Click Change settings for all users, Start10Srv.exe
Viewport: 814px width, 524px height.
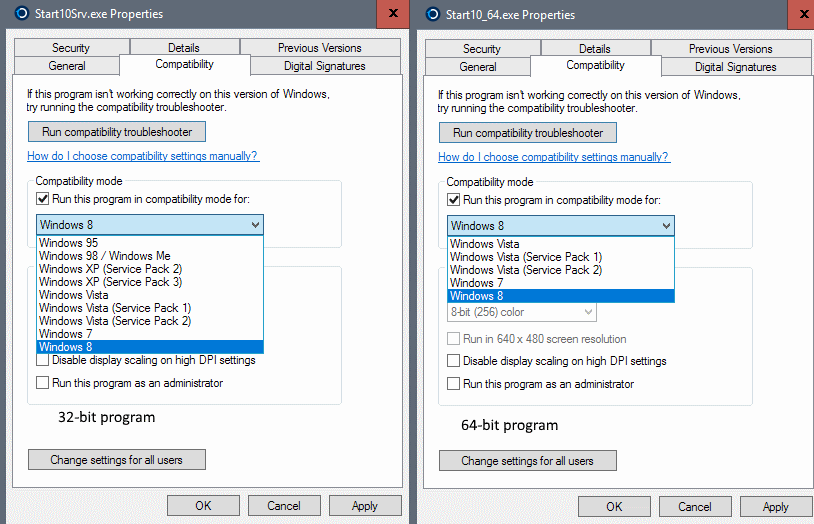pos(117,460)
